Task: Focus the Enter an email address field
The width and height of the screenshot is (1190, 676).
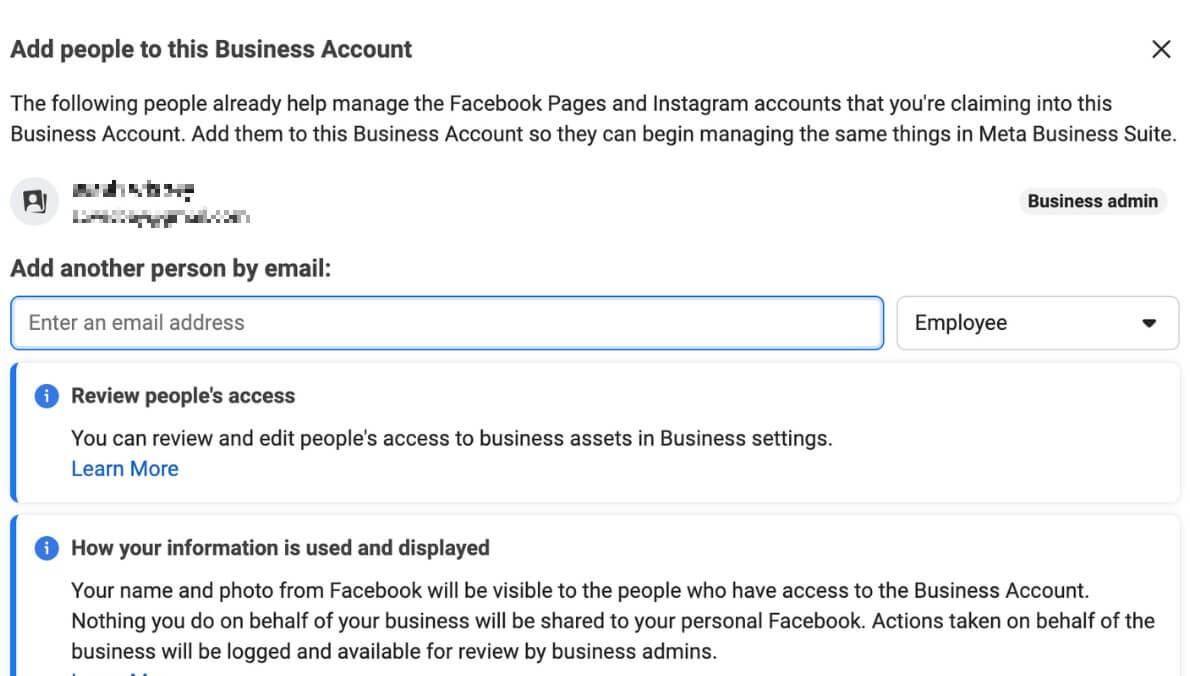Action: click(x=447, y=322)
